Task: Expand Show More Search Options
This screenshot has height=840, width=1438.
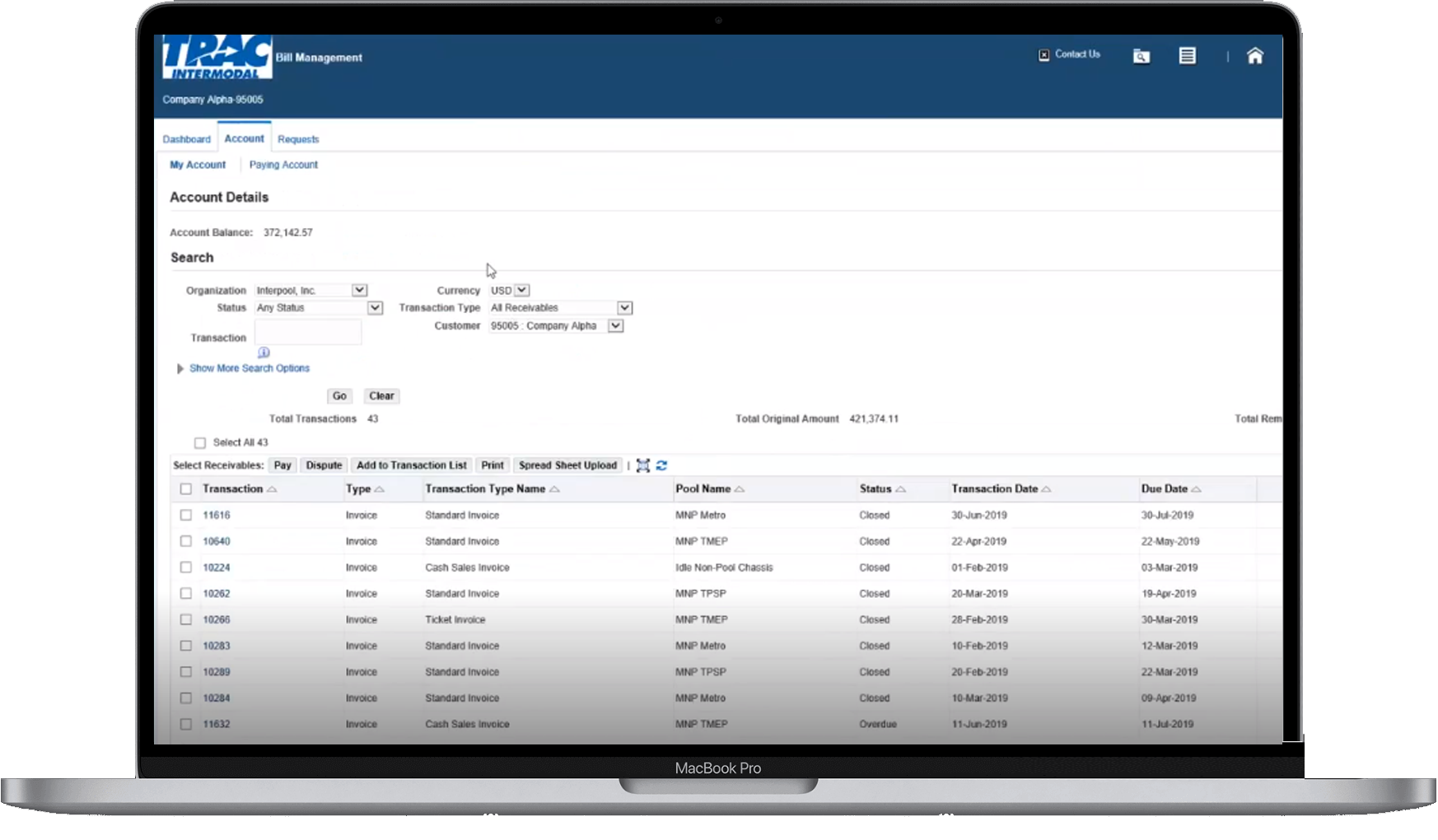Action: 249,368
